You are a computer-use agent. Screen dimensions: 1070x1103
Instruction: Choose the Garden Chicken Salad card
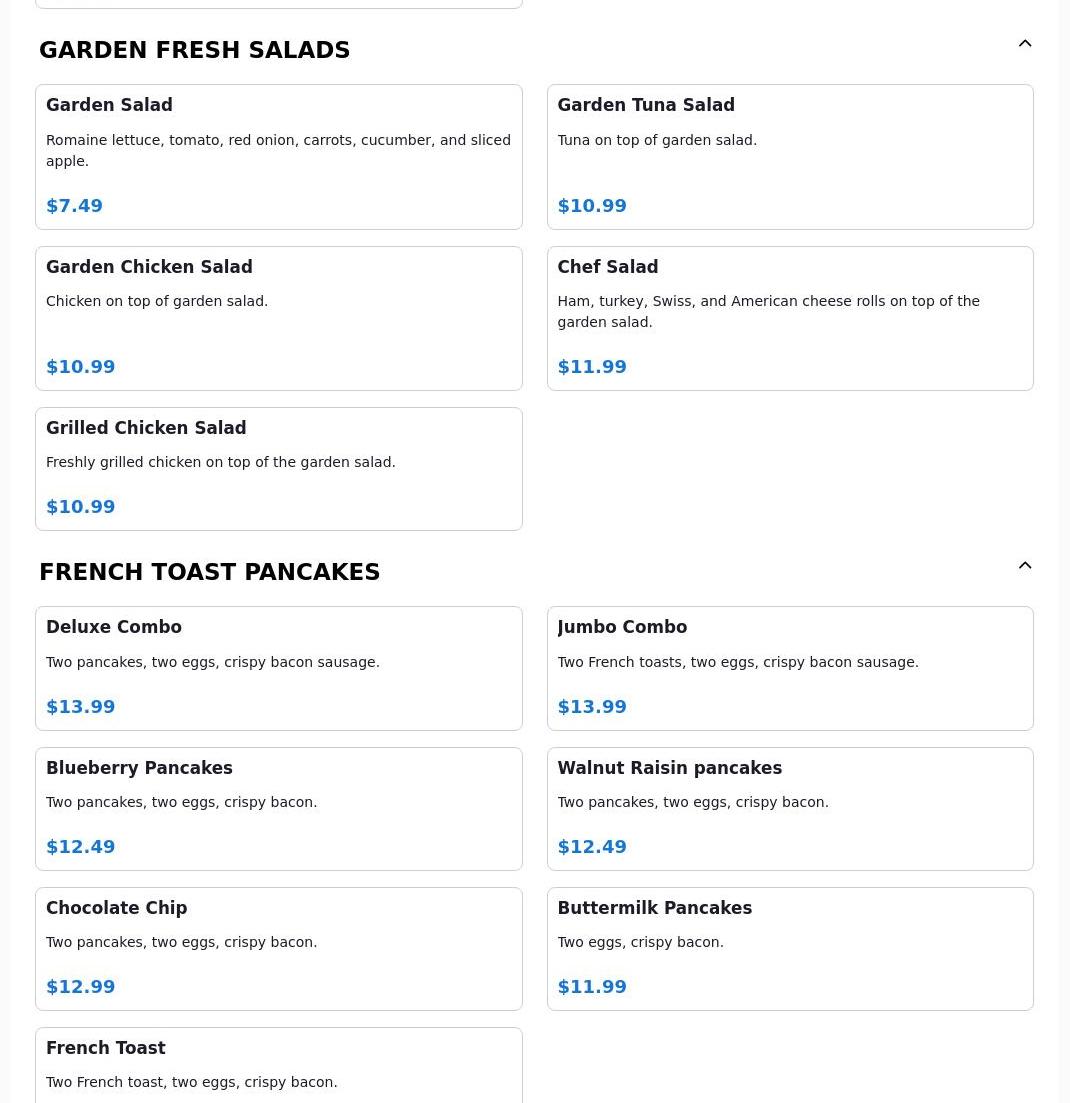click(x=278, y=318)
